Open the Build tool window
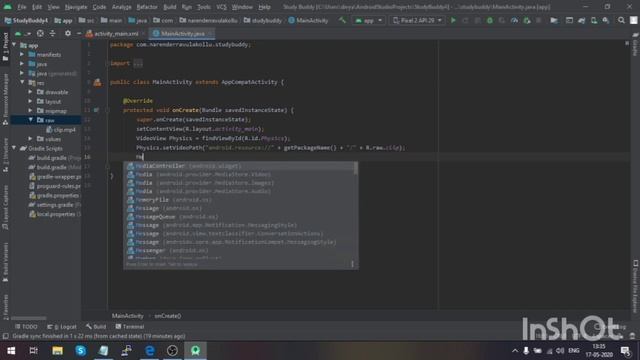The width and height of the screenshot is (640, 360). point(96,327)
